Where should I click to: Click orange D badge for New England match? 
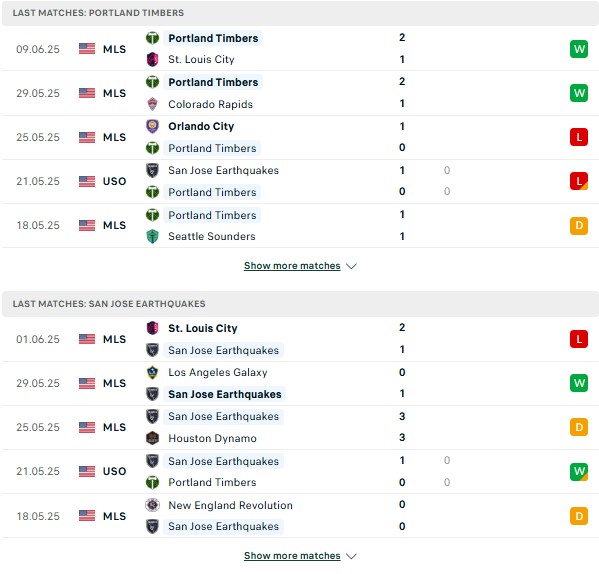tap(579, 516)
